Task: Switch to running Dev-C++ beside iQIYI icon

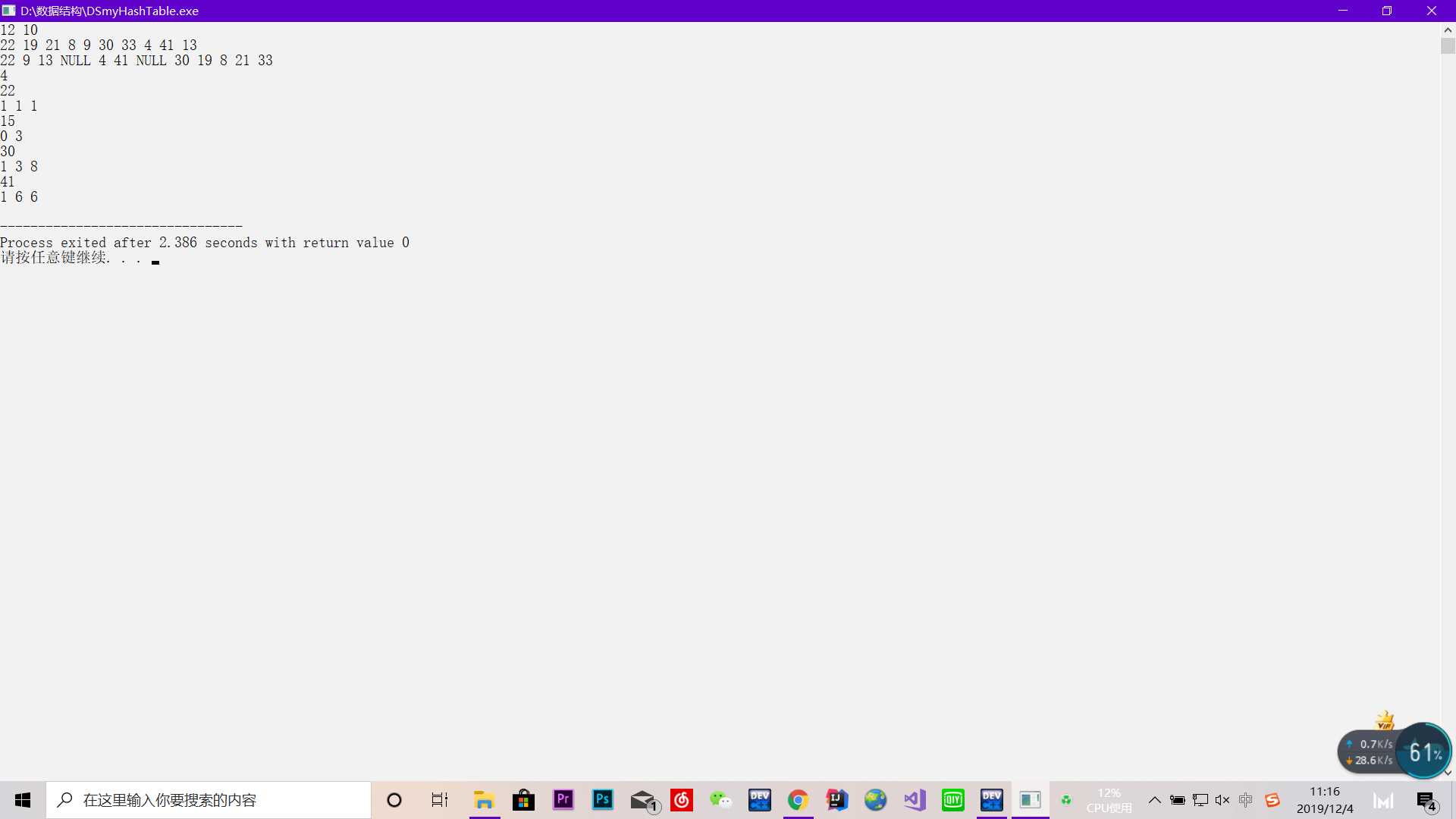Action: click(992, 800)
